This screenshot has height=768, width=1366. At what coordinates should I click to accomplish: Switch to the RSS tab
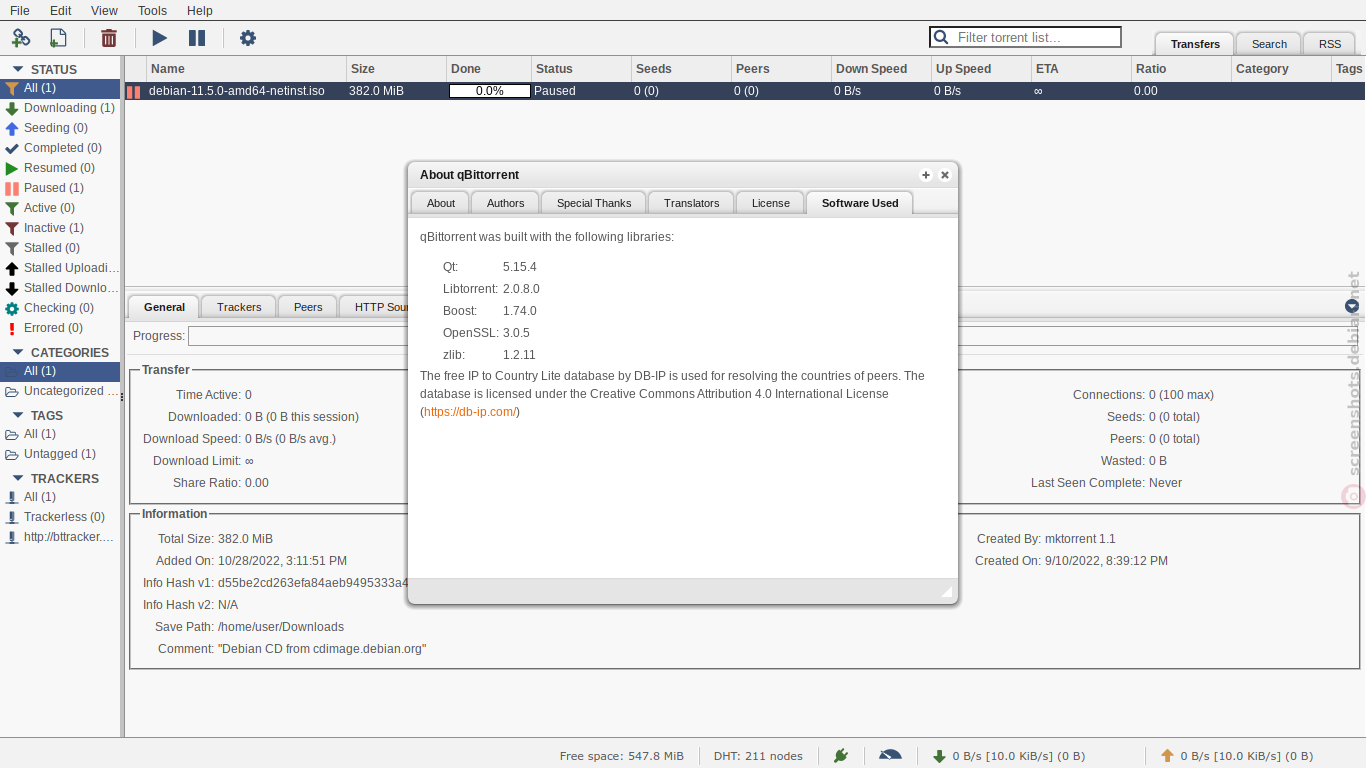click(1330, 44)
